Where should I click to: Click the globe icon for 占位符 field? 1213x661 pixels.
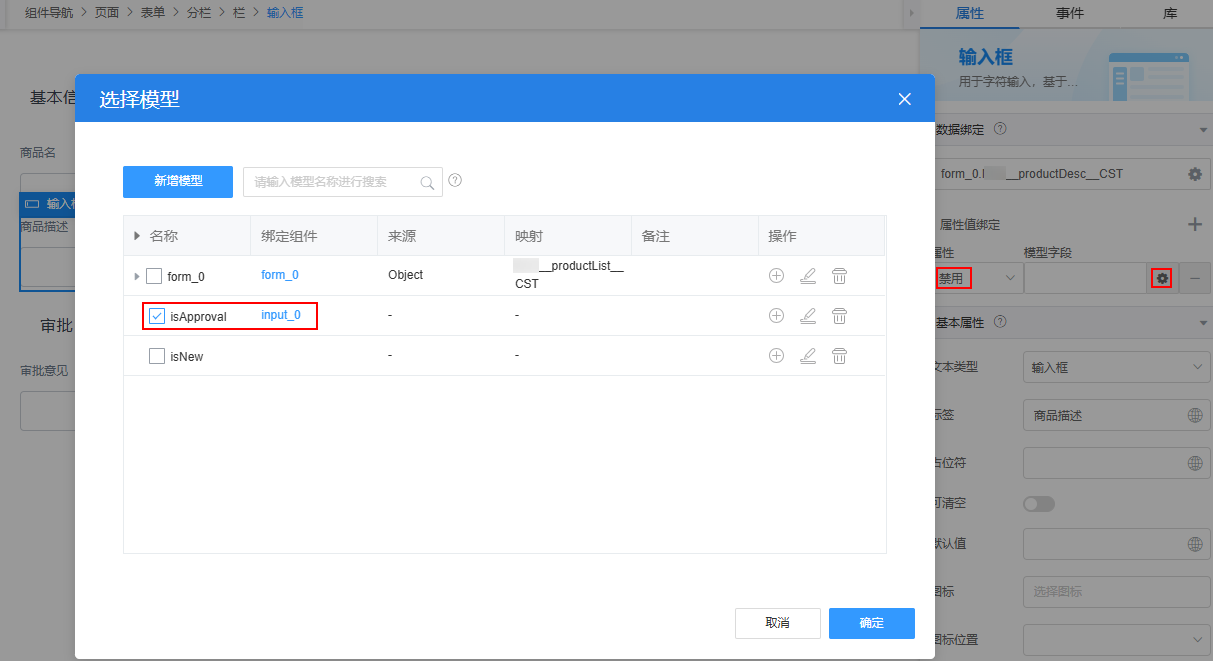tap(1194, 463)
